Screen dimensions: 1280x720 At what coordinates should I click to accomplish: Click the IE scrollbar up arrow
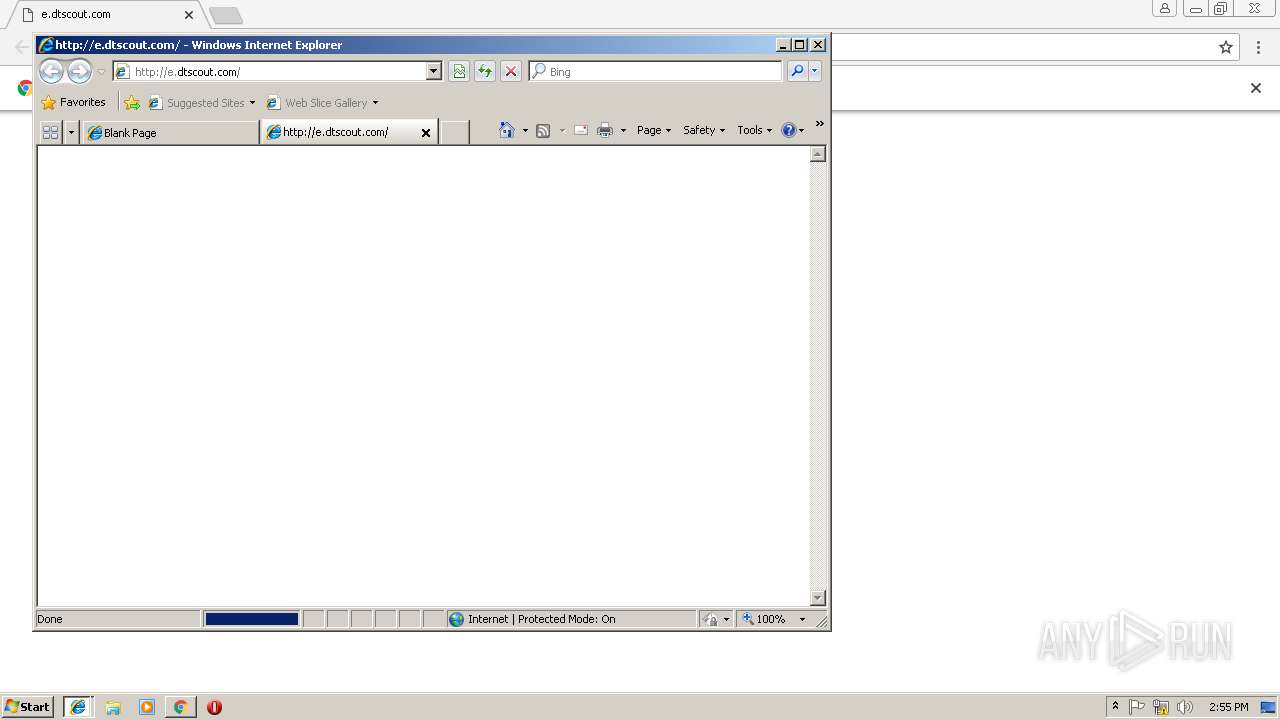click(x=818, y=154)
